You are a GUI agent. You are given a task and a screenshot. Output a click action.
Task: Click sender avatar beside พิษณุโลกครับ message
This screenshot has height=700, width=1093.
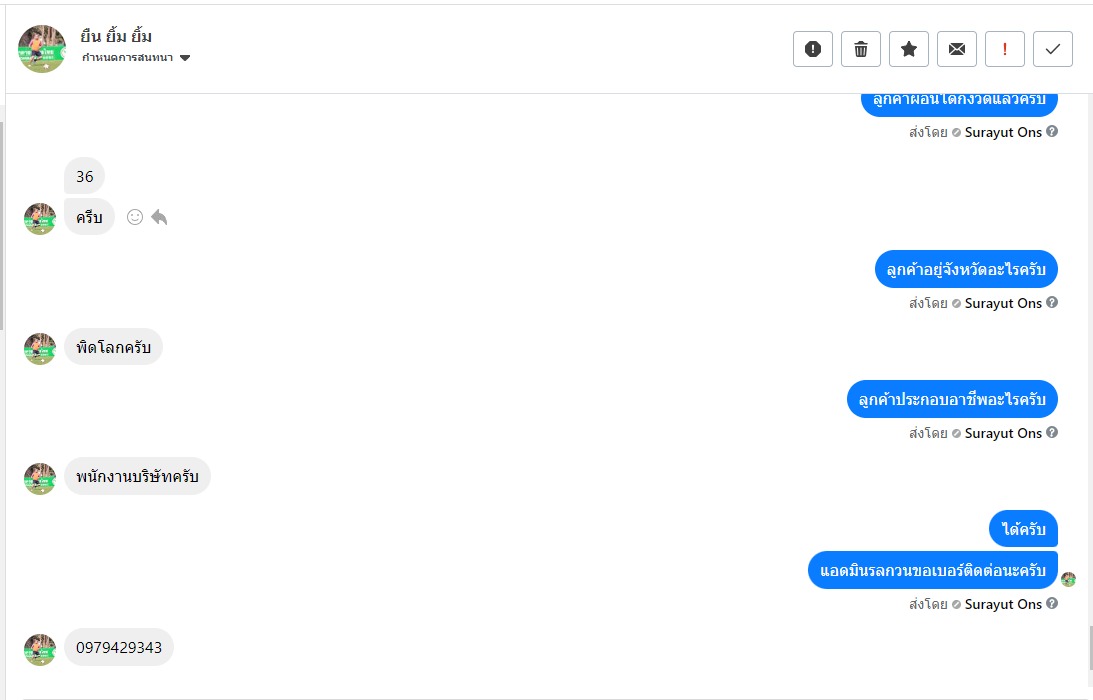click(x=40, y=348)
